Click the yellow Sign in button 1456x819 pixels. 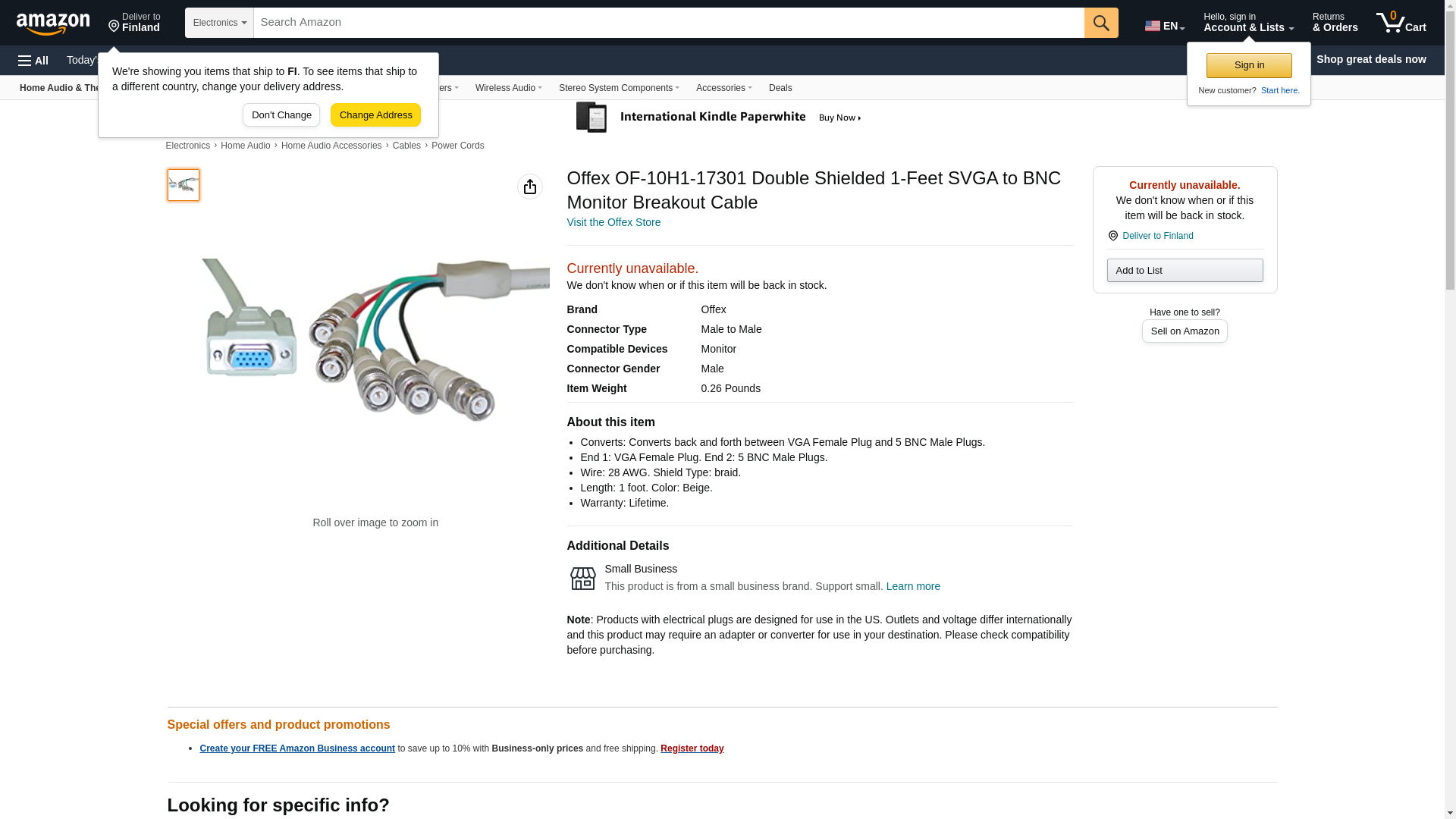coord(1248,65)
